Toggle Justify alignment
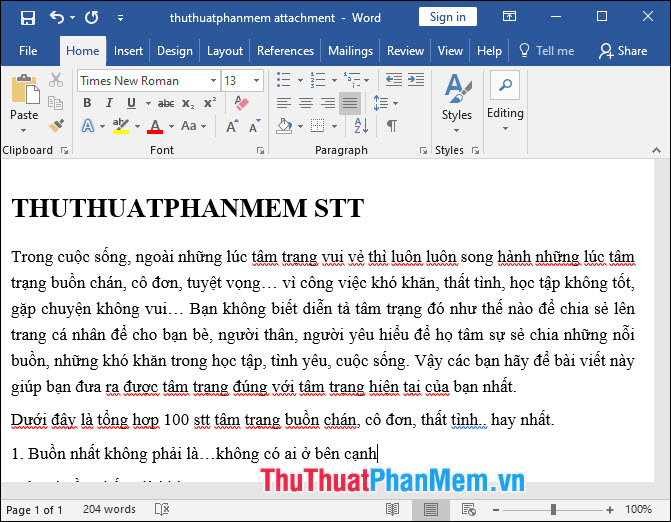671x522 pixels. point(350,103)
